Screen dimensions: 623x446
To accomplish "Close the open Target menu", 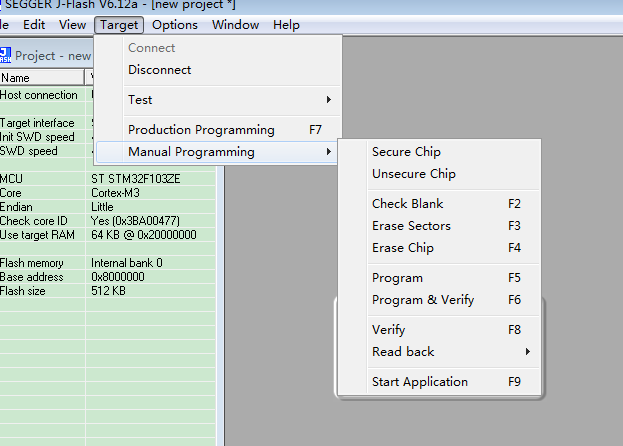I will 119,25.
